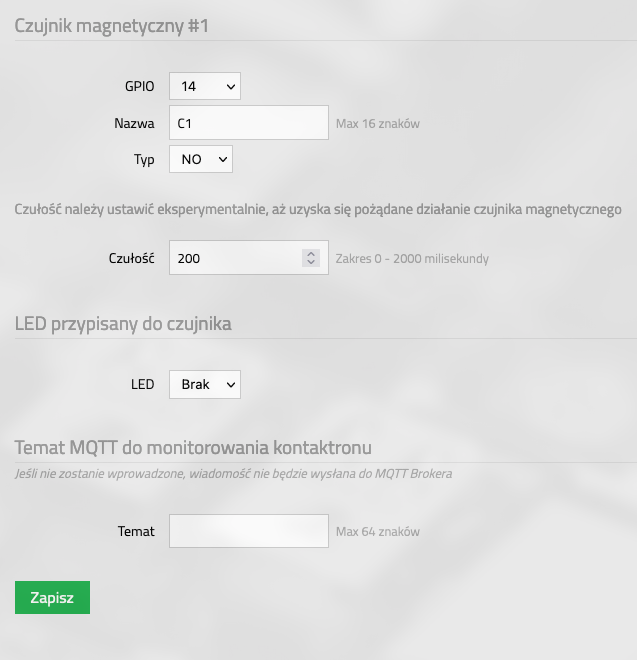This screenshot has width=637, height=660.
Task: Click the Czułość field label
Action: click(x=131, y=258)
